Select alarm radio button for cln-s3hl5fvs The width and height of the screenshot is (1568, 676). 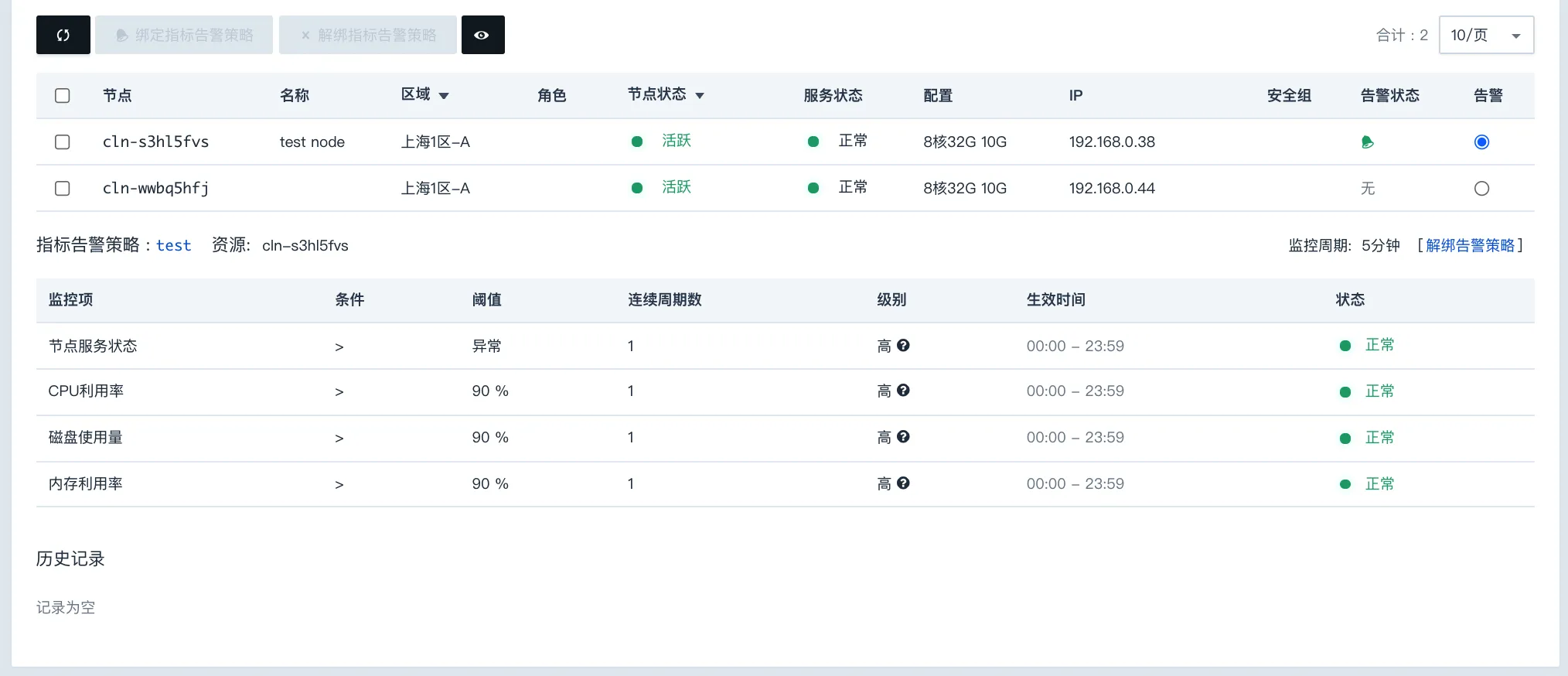click(x=1481, y=142)
